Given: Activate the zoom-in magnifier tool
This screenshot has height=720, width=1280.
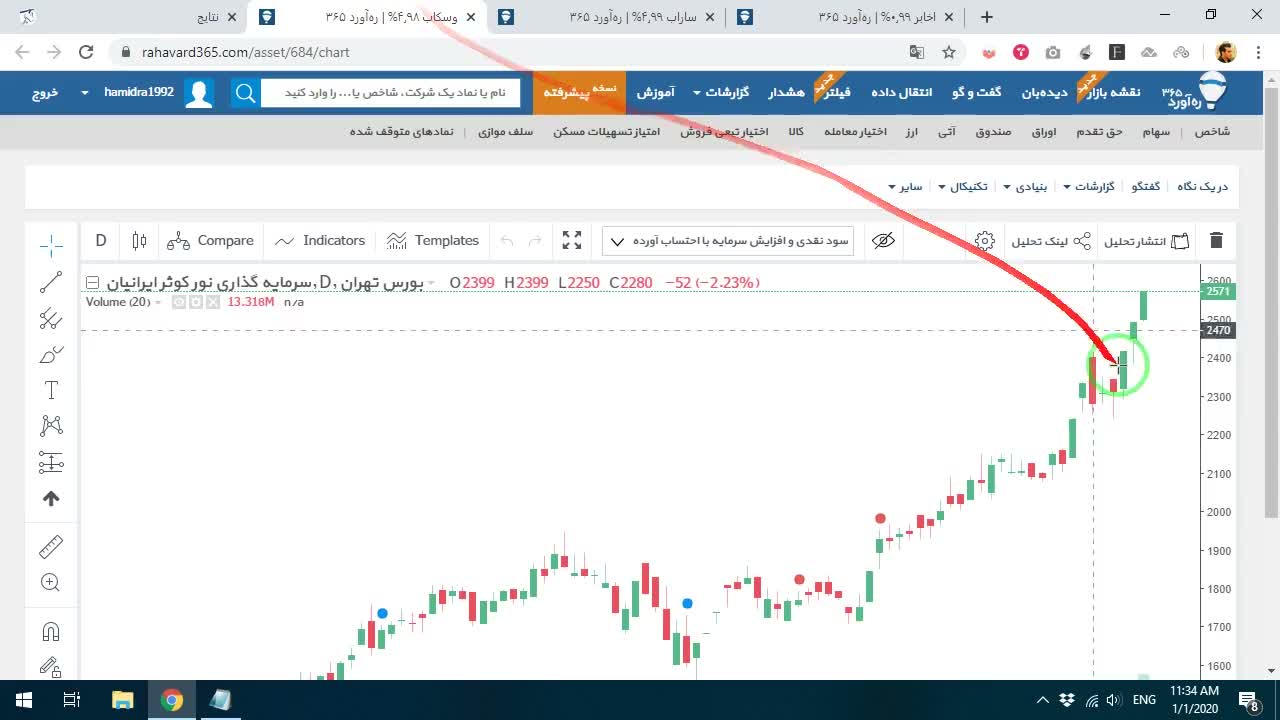Looking at the screenshot, I should [x=51, y=582].
